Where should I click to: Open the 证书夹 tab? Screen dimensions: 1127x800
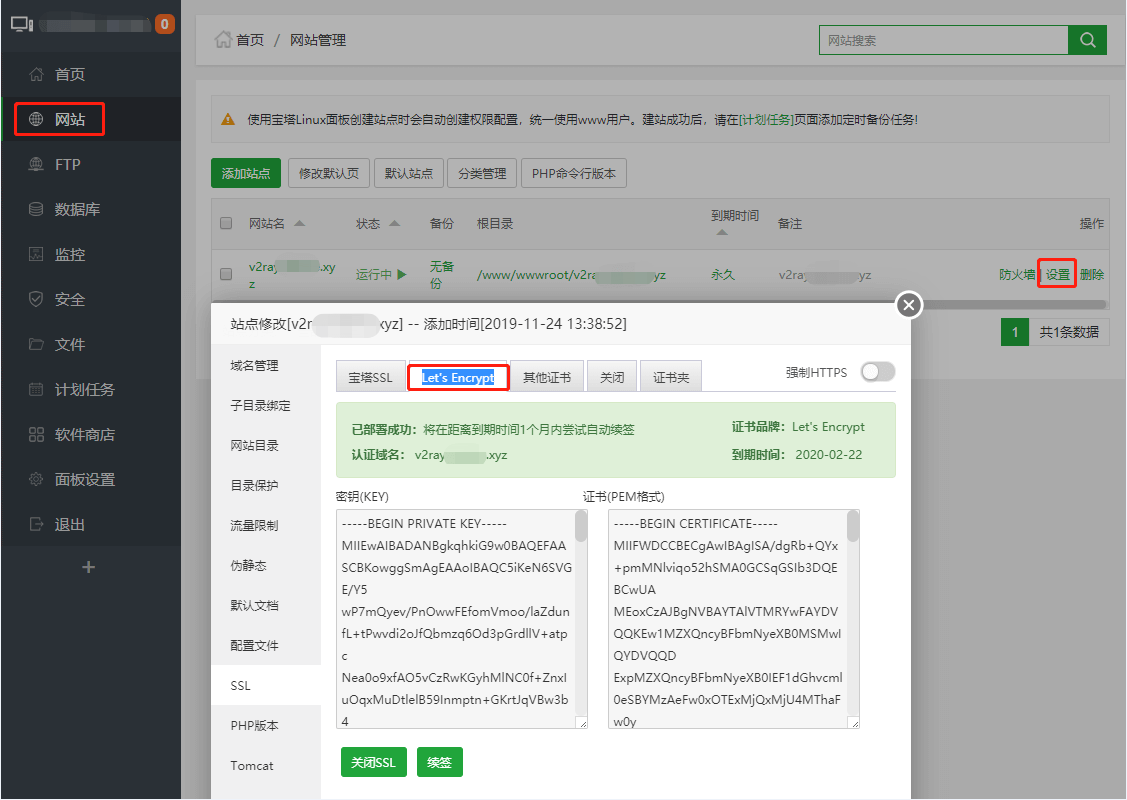tap(671, 377)
